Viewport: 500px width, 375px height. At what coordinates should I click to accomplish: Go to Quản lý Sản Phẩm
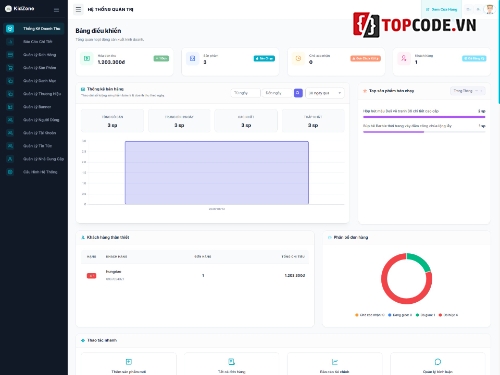tap(34, 68)
